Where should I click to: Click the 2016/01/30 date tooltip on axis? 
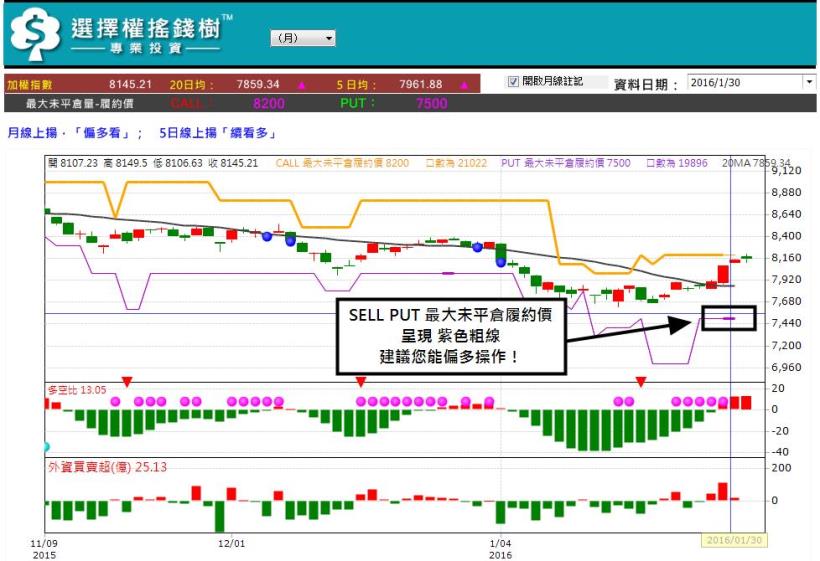pyautogui.click(x=734, y=540)
